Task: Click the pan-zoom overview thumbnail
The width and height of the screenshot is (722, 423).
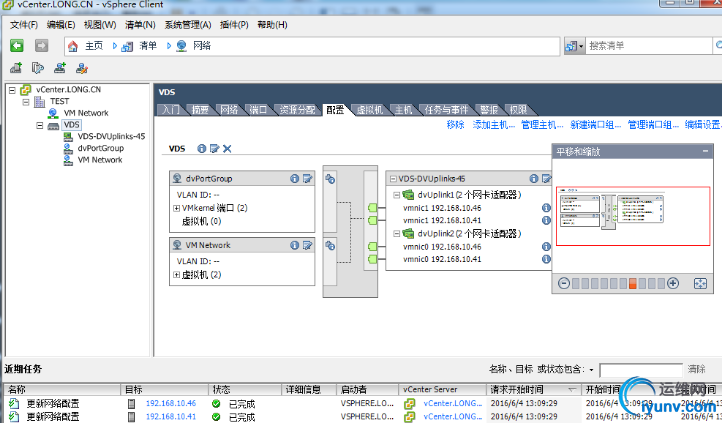Action: (633, 216)
